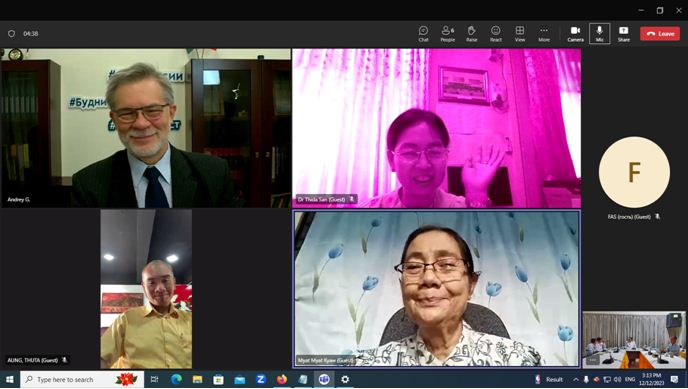Screen dimensions: 688x389
Task: Select the FAS guest avatar tile
Action: coord(634,172)
